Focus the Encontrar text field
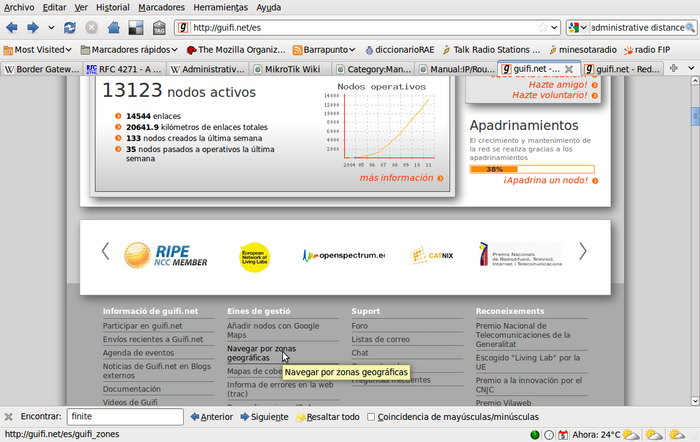This screenshot has height=442, width=700. click(x=125, y=417)
